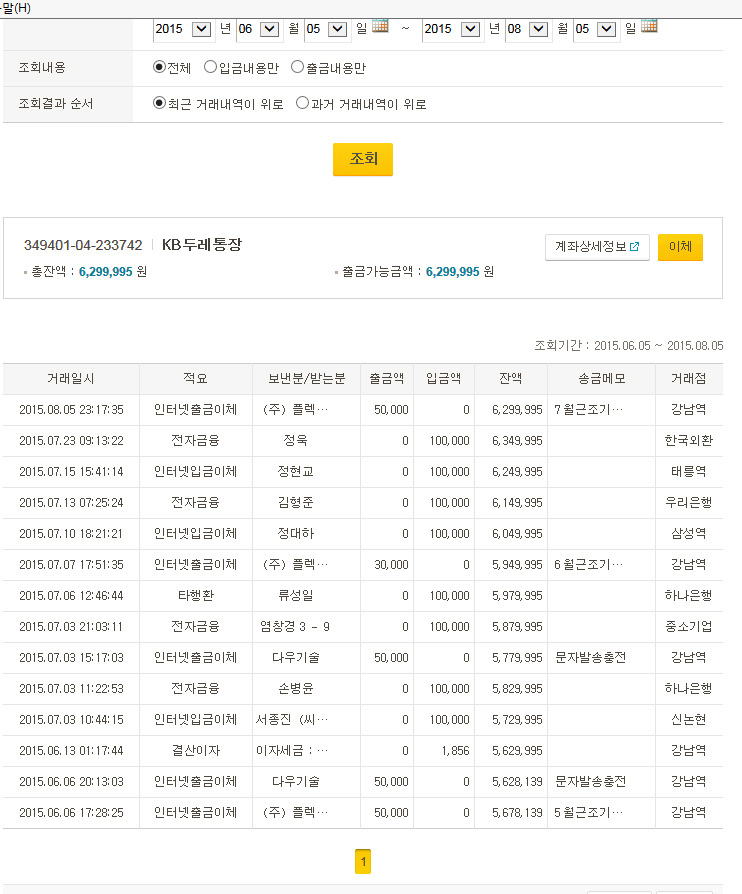742x894 pixels.
Task: Click the 문자발송충전 memo on 2015.07.03
Action: click(x=590, y=658)
